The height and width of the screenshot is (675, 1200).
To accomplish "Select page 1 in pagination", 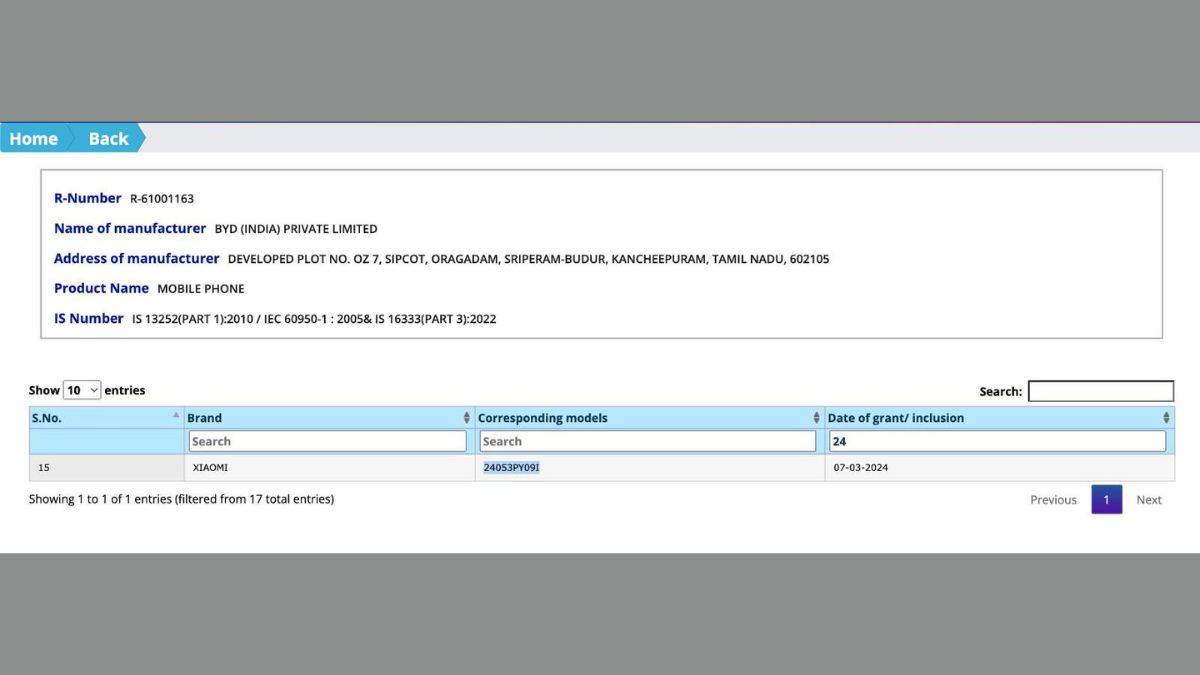I will point(1106,500).
